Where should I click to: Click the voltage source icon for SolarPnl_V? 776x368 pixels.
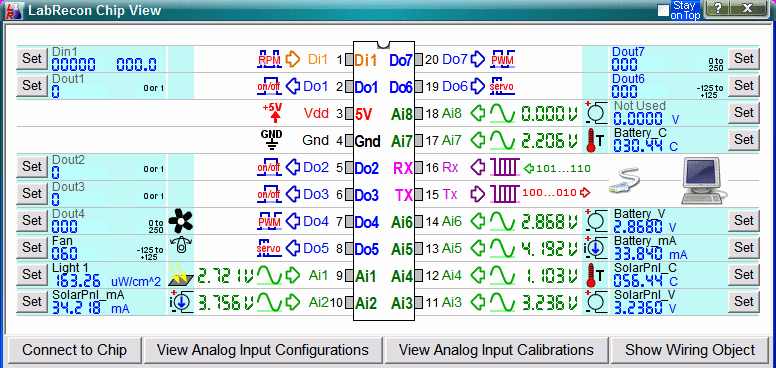tap(596, 302)
